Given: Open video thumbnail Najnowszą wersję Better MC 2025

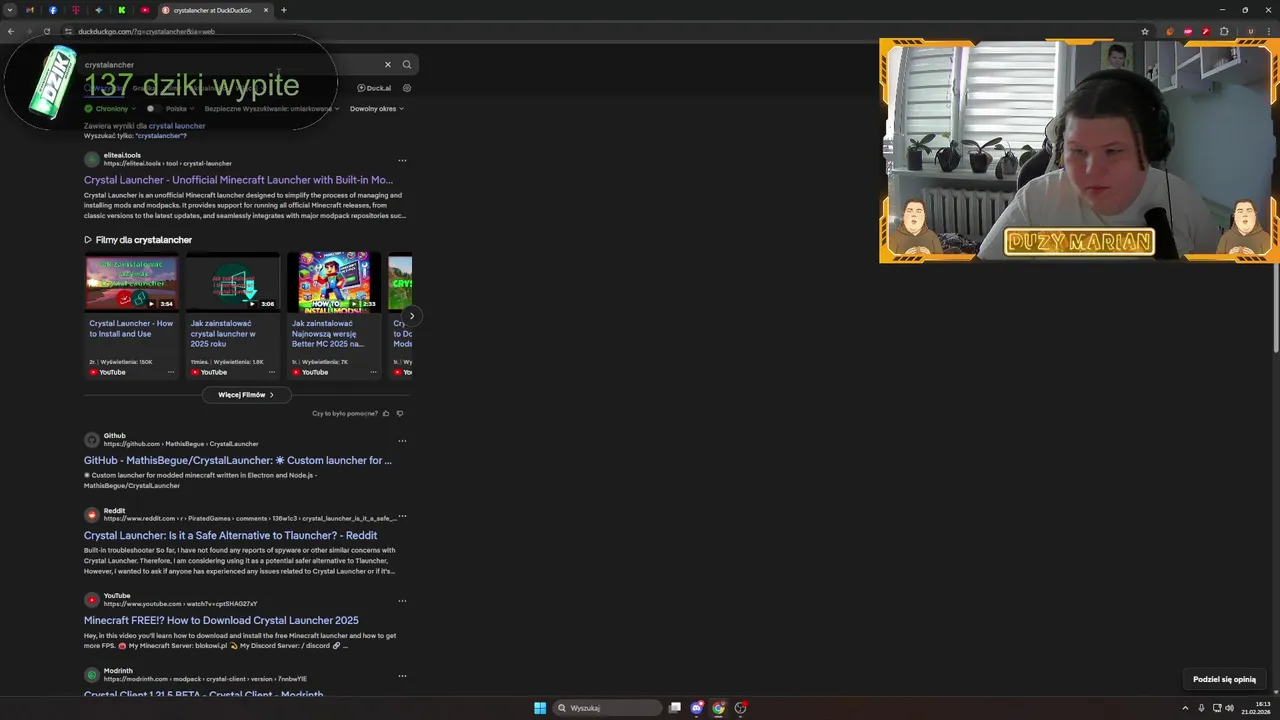Looking at the screenshot, I should click(334, 282).
